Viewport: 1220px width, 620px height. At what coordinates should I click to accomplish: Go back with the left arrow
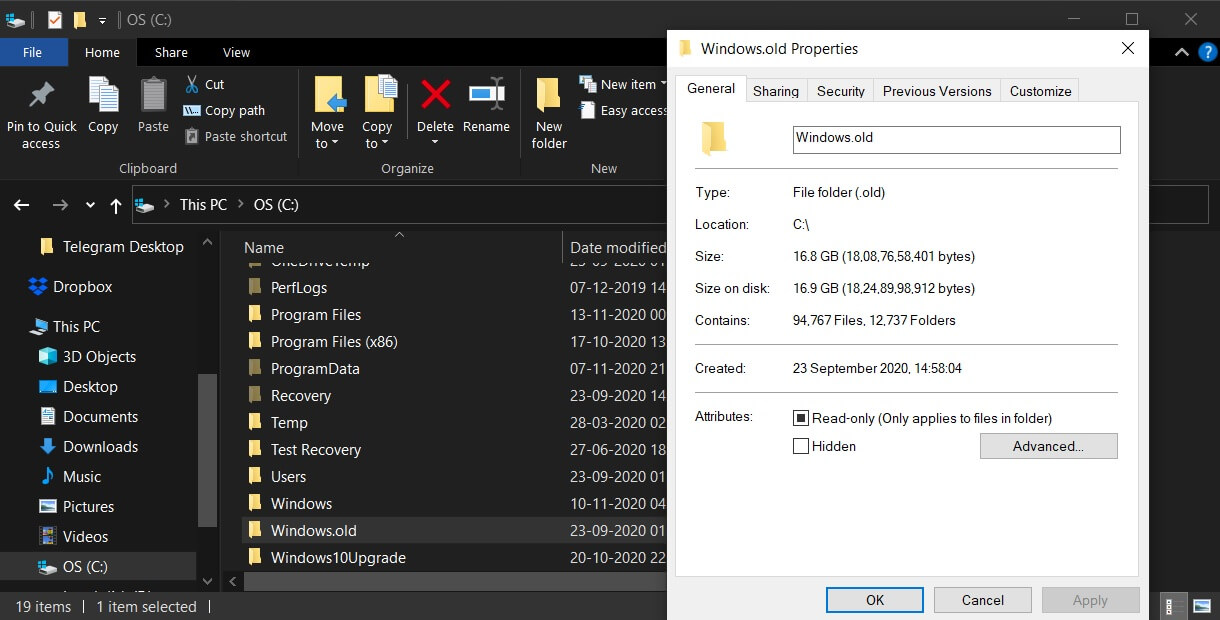(x=21, y=204)
